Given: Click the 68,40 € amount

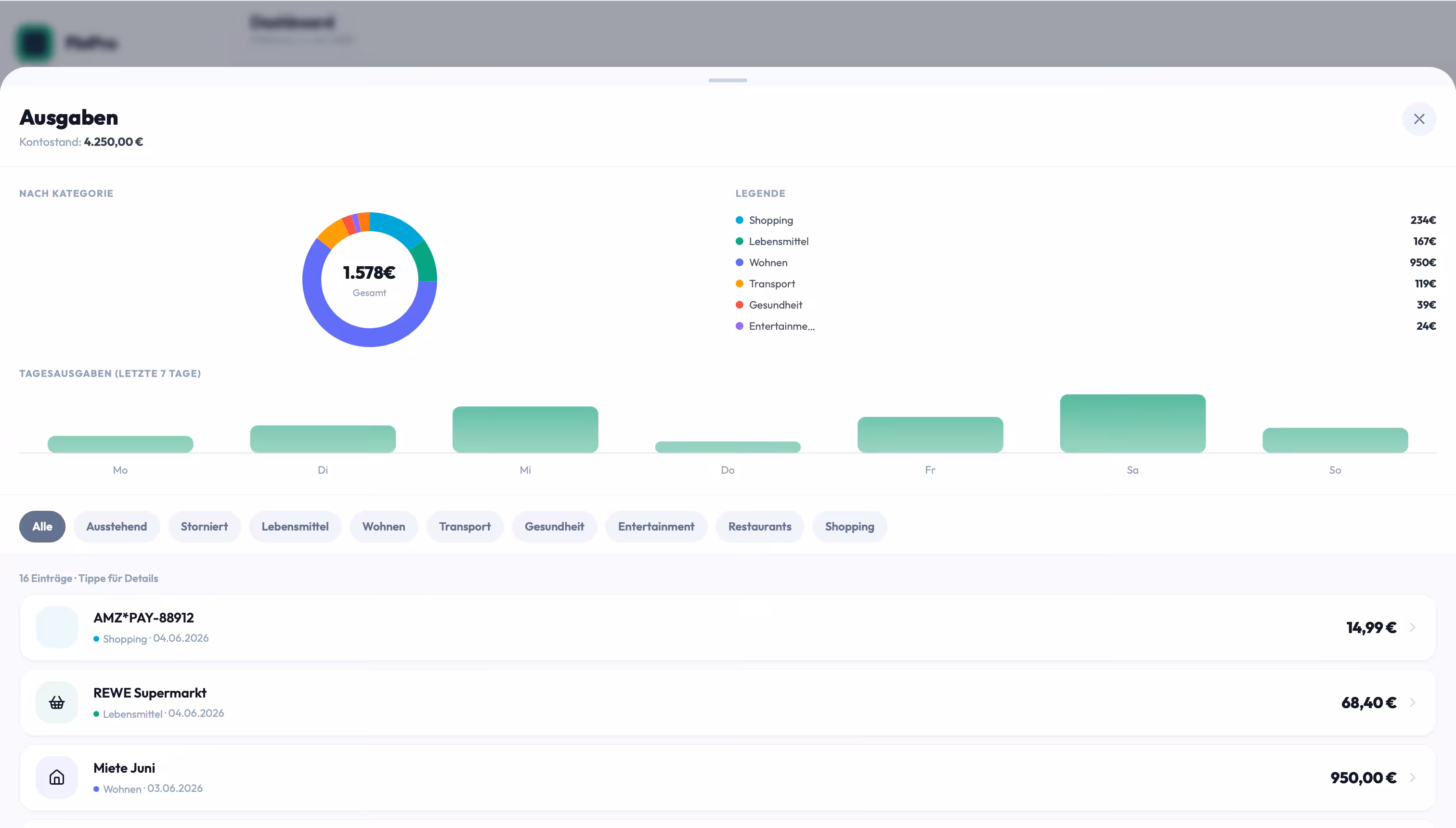Looking at the screenshot, I should (x=1369, y=702).
